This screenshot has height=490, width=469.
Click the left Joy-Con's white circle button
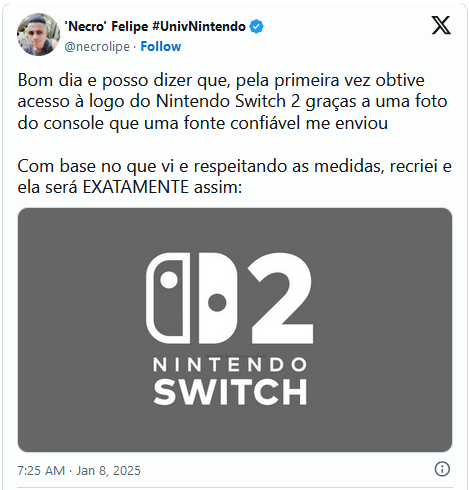tap(169, 279)
